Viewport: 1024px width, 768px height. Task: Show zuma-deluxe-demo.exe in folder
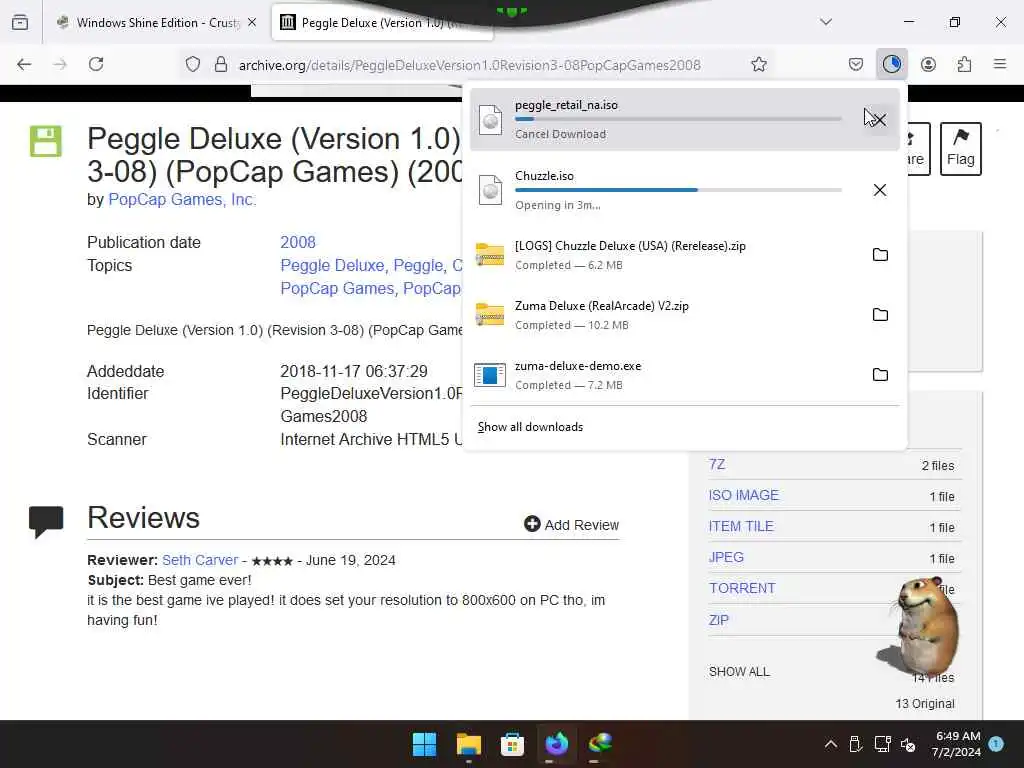(880, 375)
